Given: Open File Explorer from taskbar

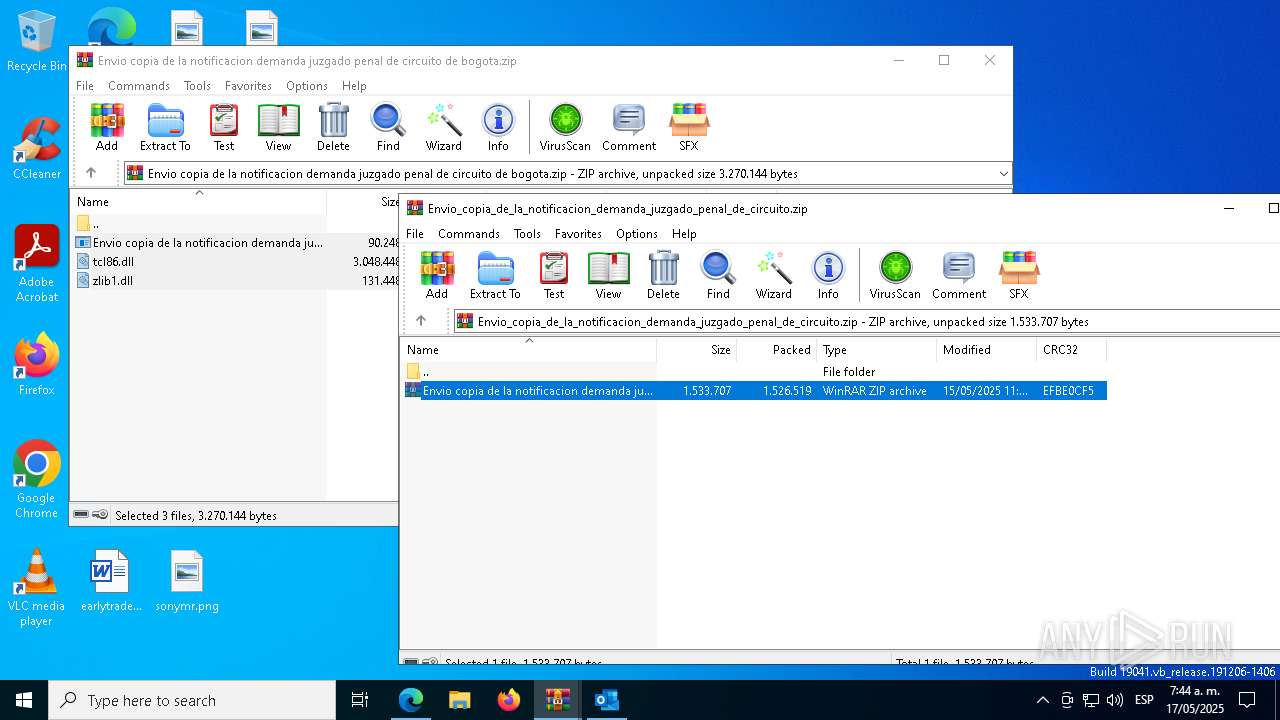Looking at the screenshot, I should click(x=459, y=700).
